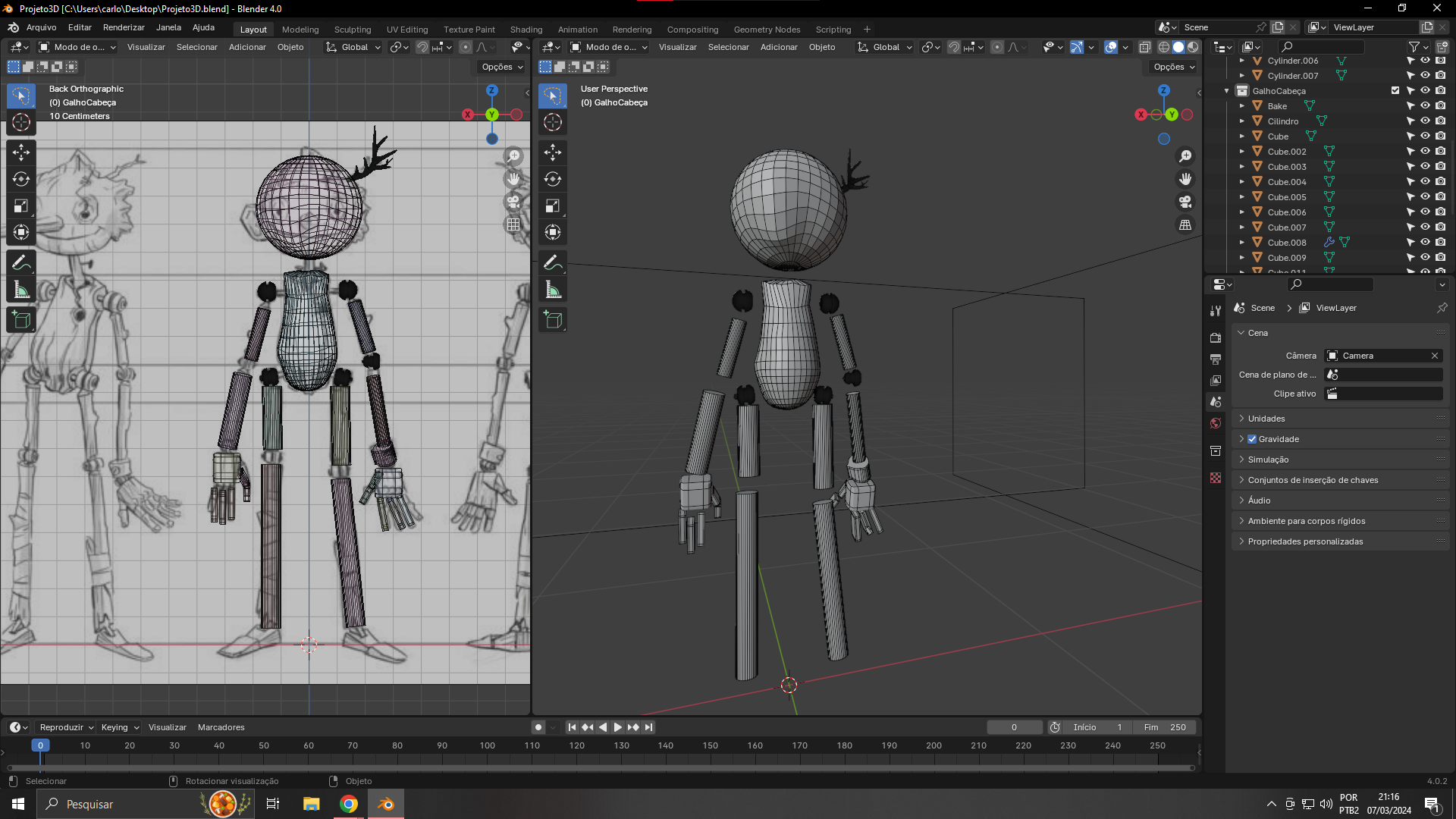
Task: Uncheck GalhoCabeça collection exclude checkbox
Action: 1395,90
